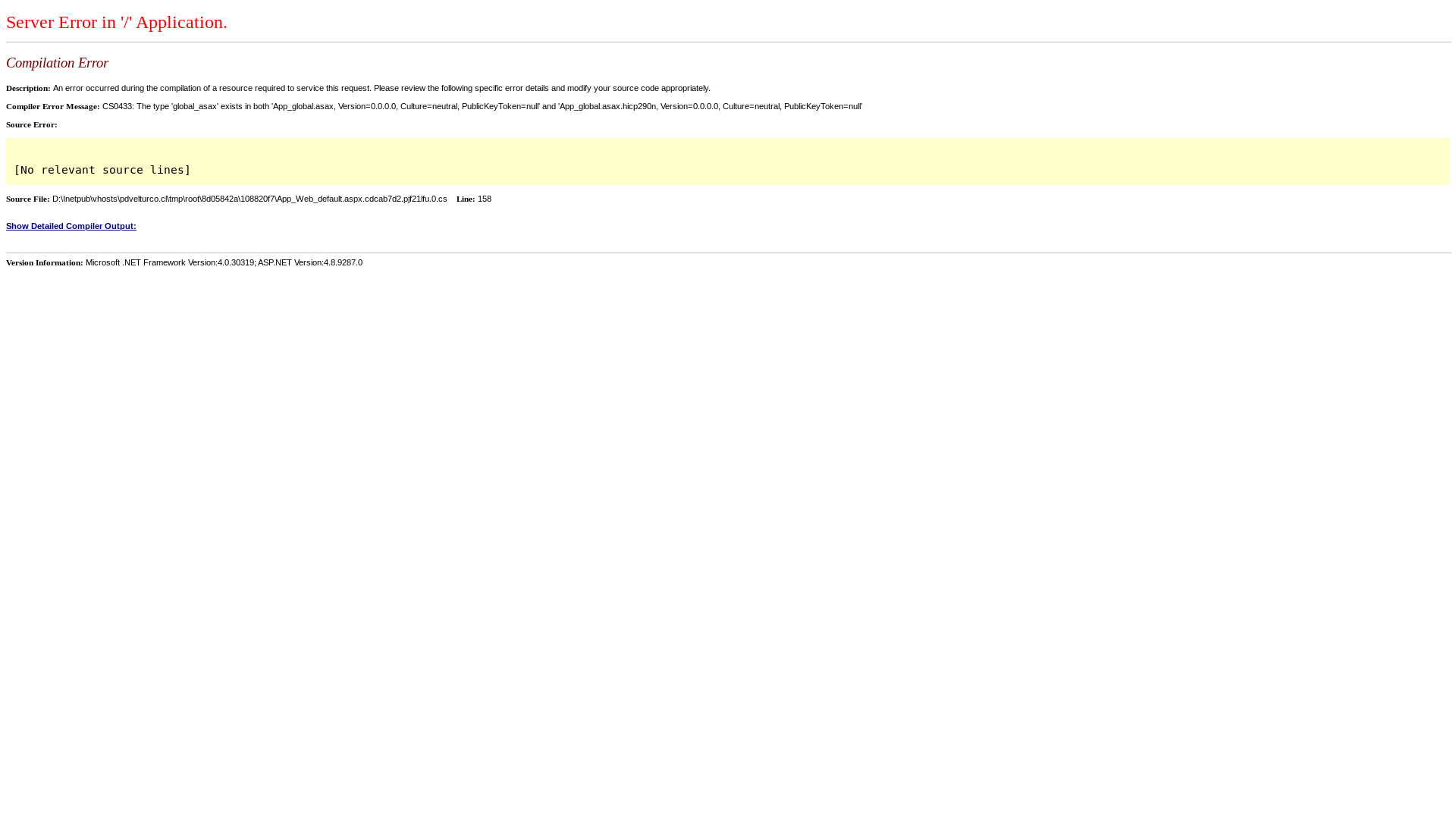The height and width of the screenshot is (819, 1456).
Task: Click the line number 158
Action: [x=485, y=199]
